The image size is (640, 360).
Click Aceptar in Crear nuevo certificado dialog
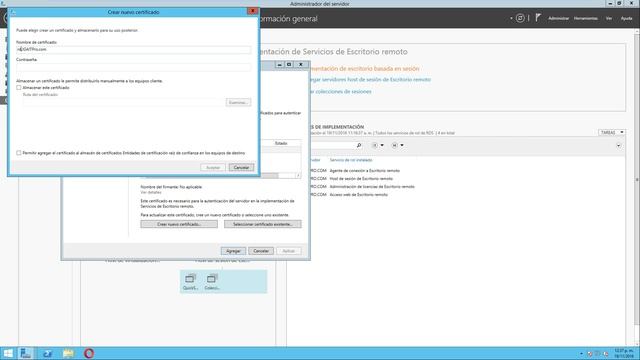point(213,168)
